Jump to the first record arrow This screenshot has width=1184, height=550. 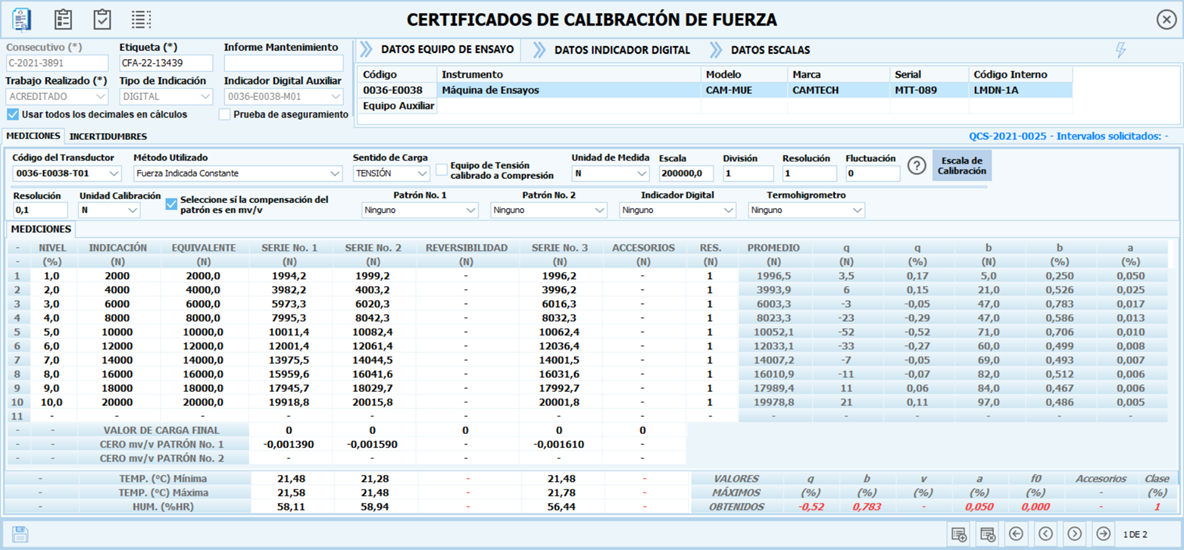coord(1016,534)
